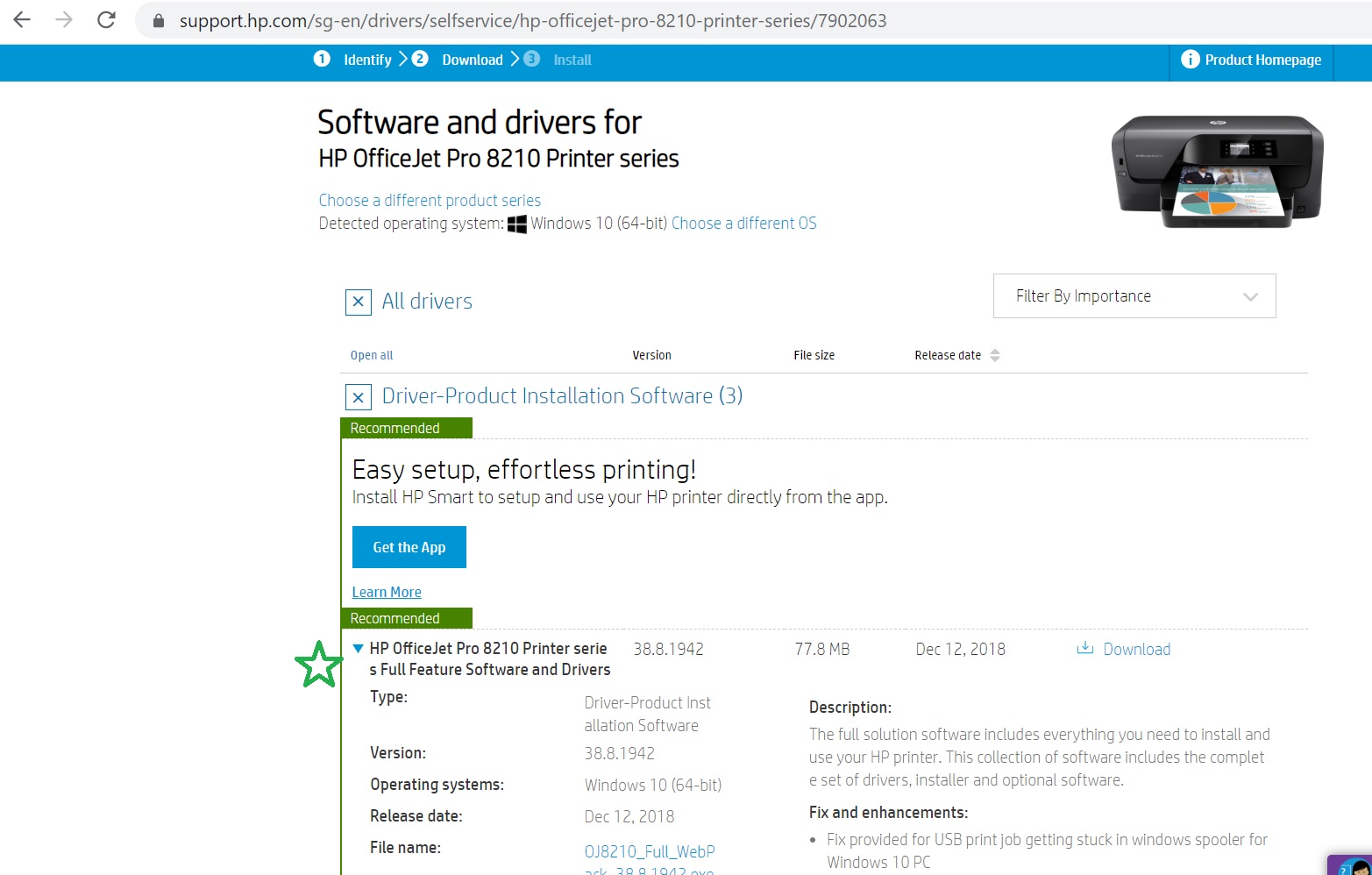Collapse the All drivers section X box

click(358, 302)
